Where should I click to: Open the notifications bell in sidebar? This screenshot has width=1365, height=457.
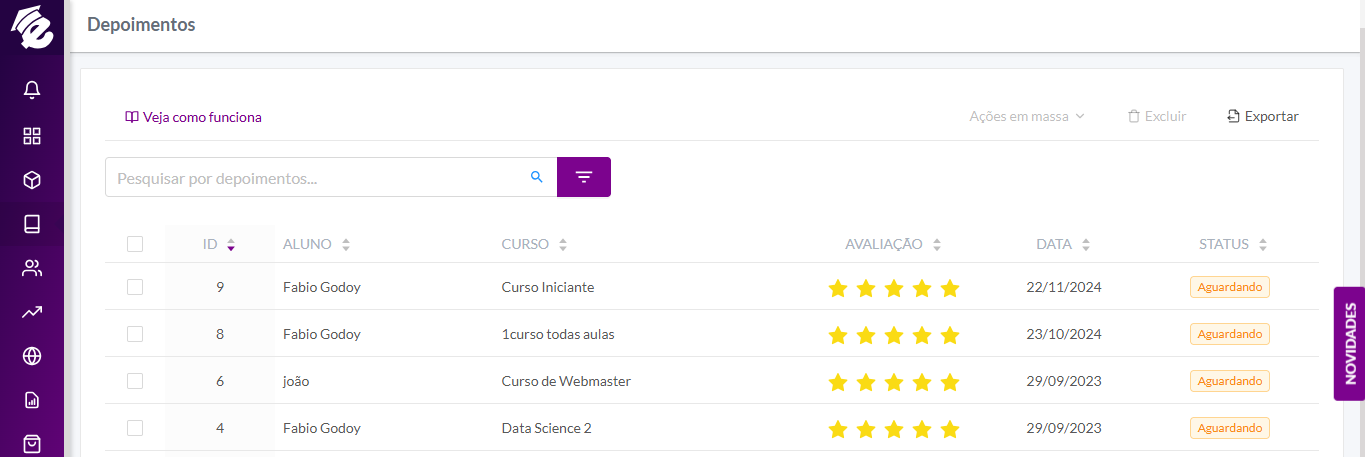point(32,91)
